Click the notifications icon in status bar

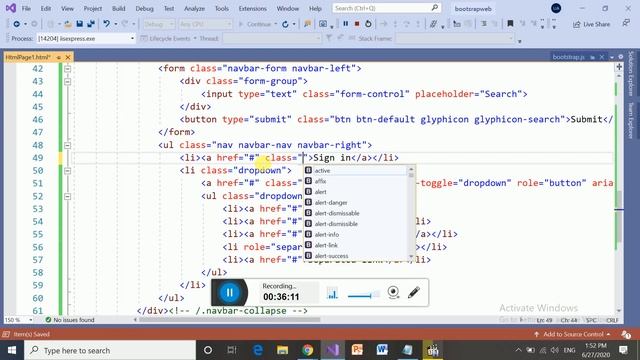pos(626,334)
